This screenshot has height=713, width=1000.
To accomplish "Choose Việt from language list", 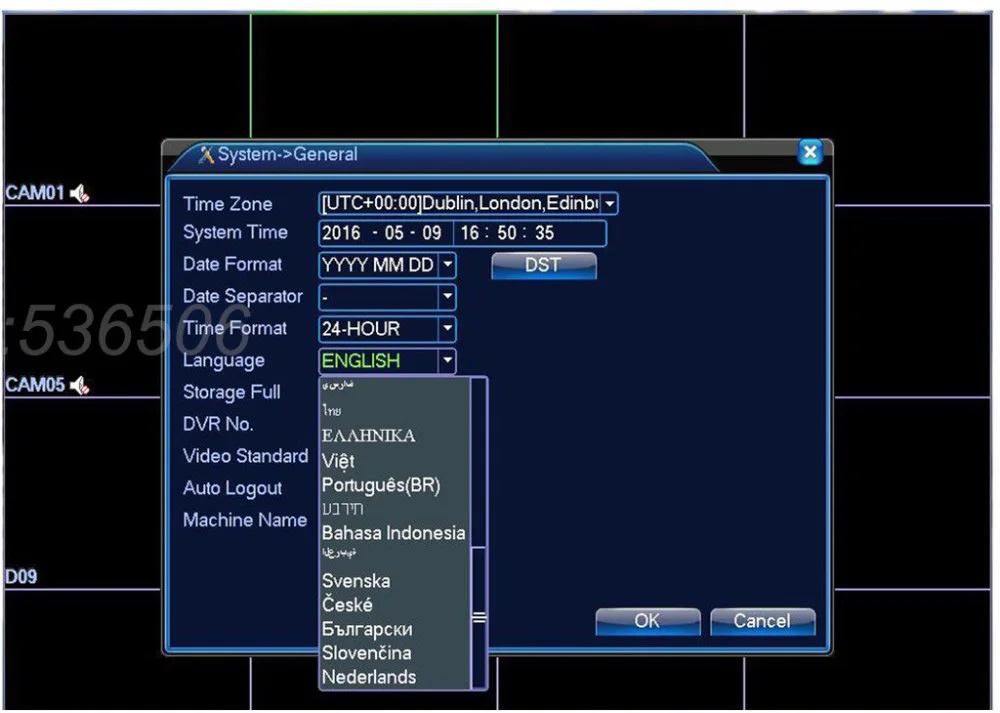I will 338,460.
